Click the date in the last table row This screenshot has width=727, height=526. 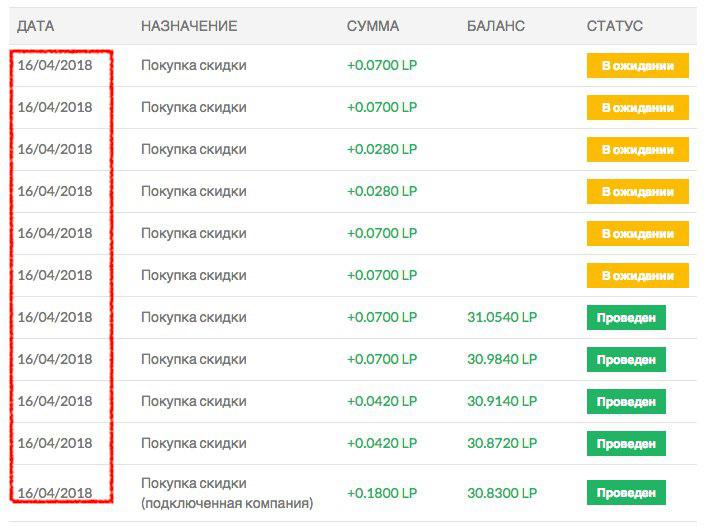(55, 493)
